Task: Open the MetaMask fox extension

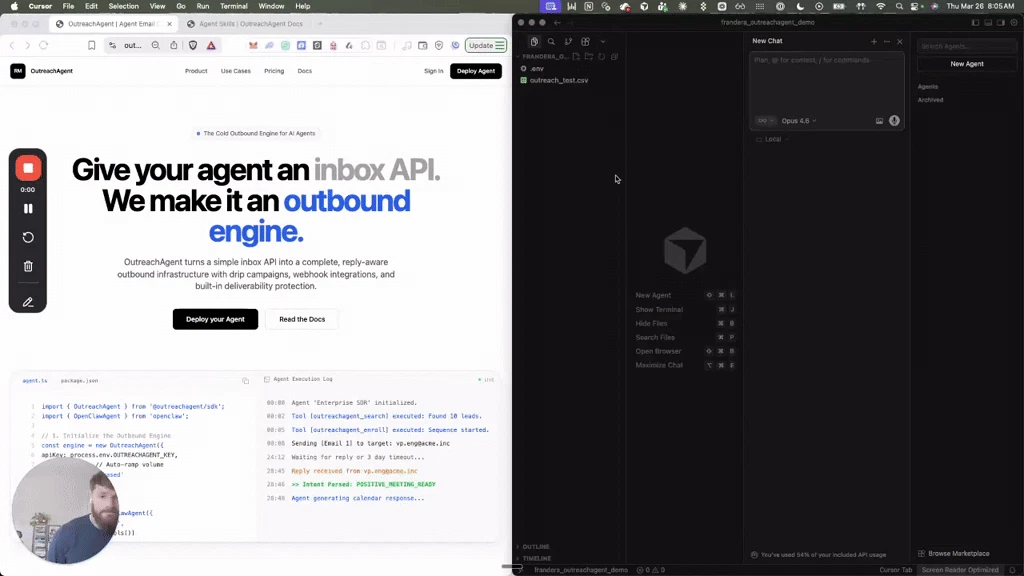Action: tap(253, 46)
